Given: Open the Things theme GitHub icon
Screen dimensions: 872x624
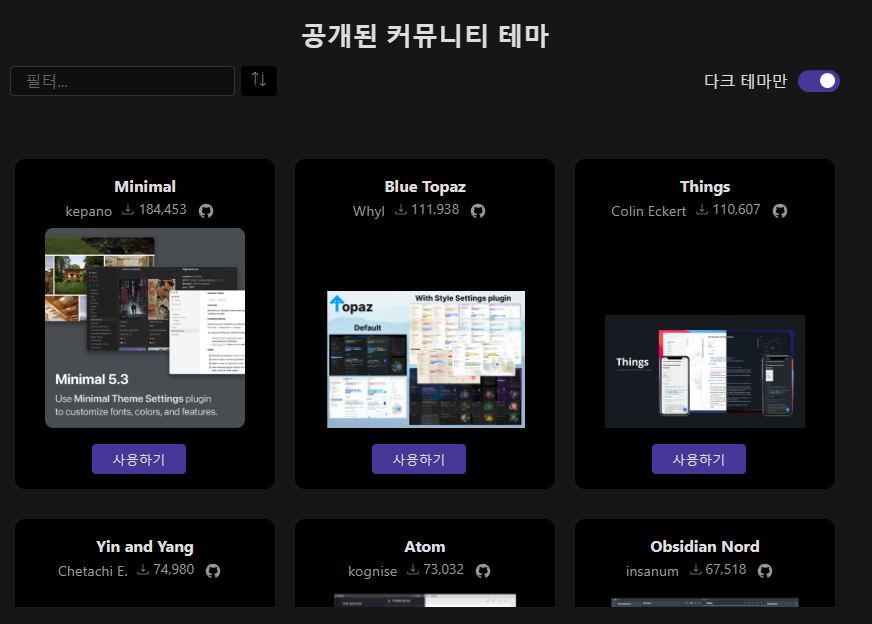Looking at the screenshot, I should click(780, 211).
